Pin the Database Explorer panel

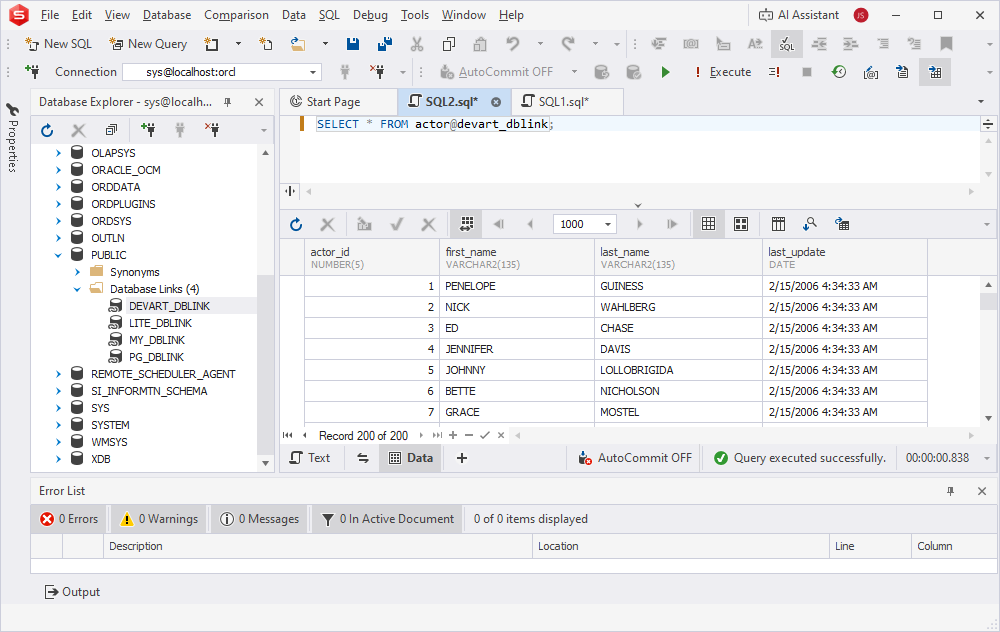[237, 101]
